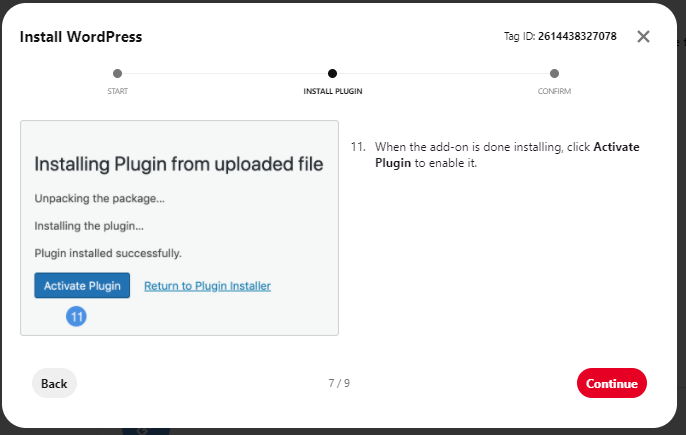This screenshot has height=435, width=686.
Task: Click the 7 / 9 page indicator
Action: point(339,383)
